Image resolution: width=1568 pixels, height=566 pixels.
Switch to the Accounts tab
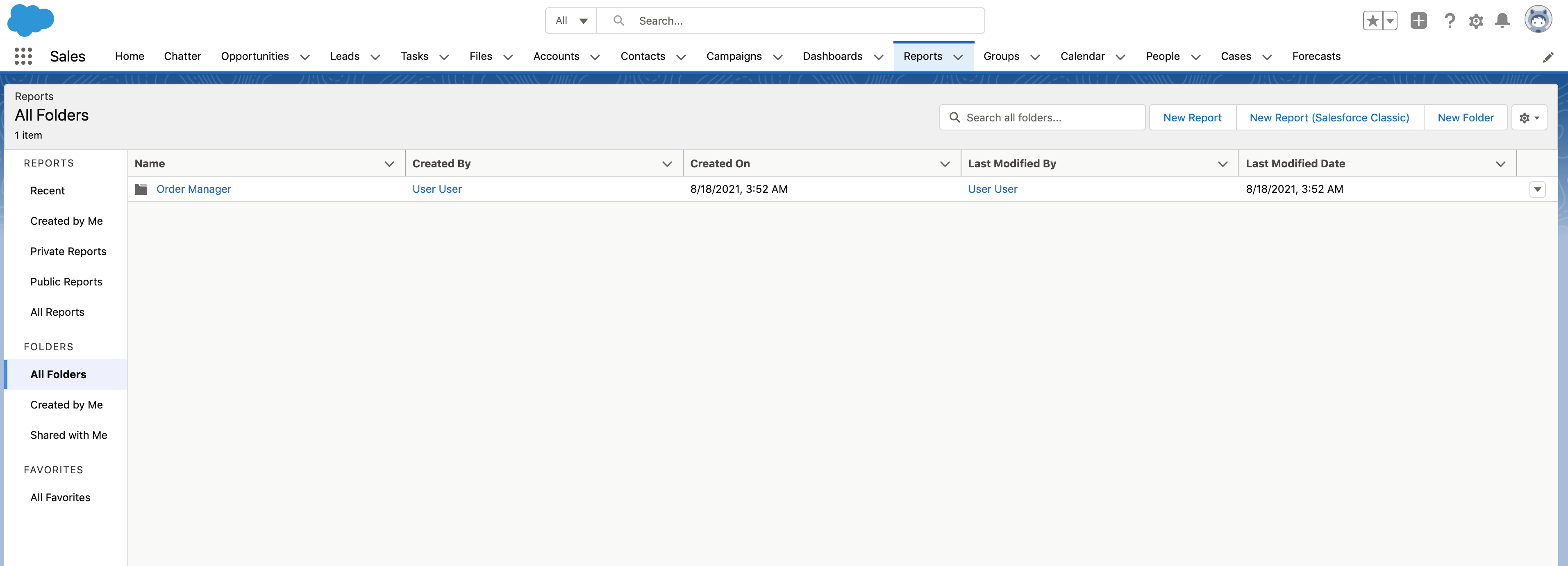[x=557, y=56]
